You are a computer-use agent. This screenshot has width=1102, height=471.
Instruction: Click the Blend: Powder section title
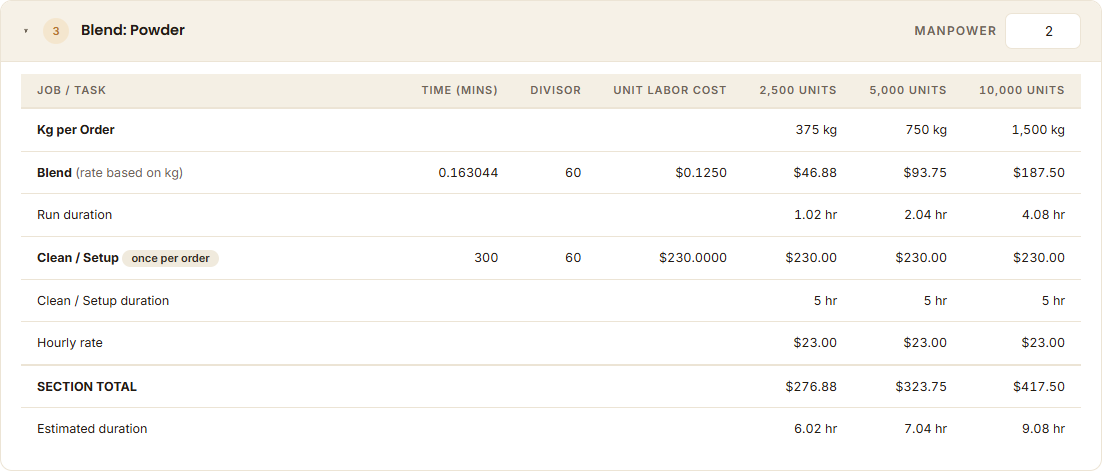[x=133, y=31]
